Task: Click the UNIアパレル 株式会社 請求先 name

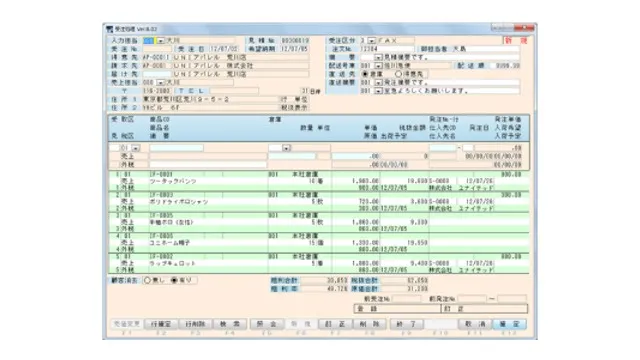Action: pos(214,66)
